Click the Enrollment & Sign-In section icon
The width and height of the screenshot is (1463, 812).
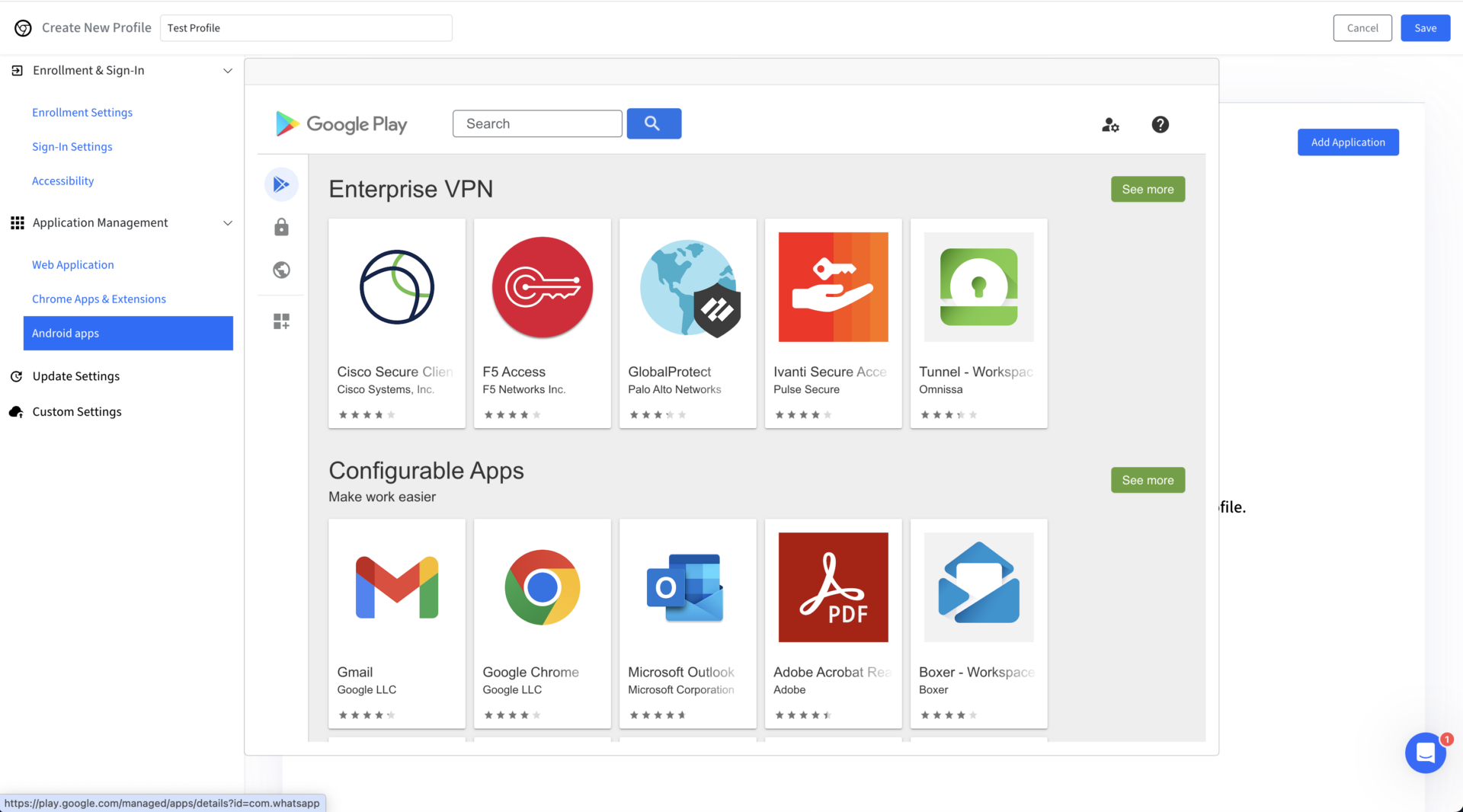[17, 70]
